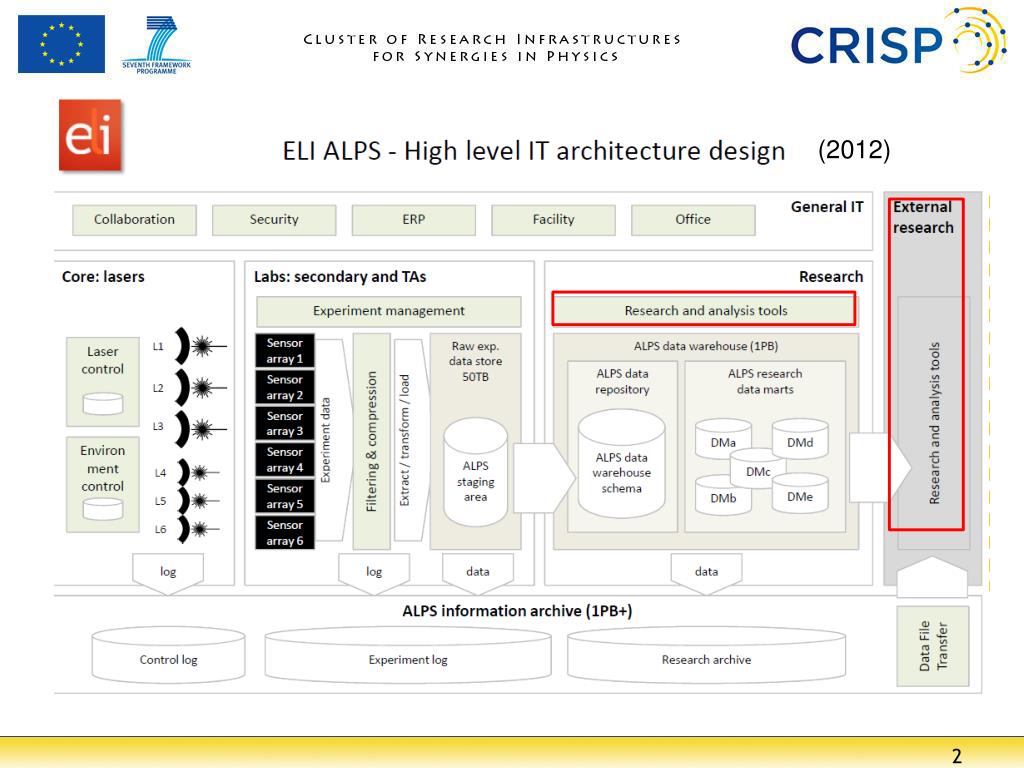Screen dimensions: 1024x768
Task: Click the horizontal Research and analysis tools box
Action: pos(705,310)
